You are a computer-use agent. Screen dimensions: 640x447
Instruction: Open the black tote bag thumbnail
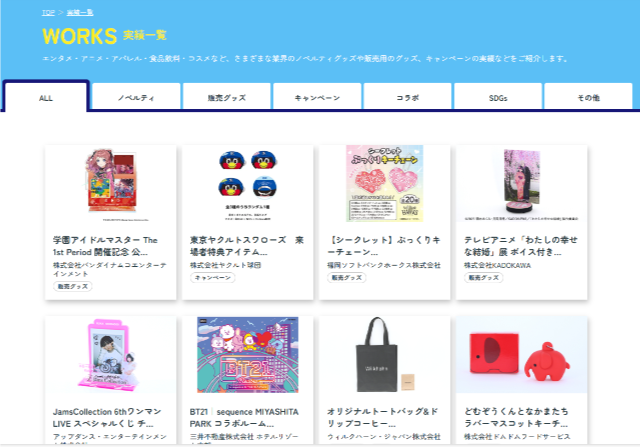click(x=384, y=355)
